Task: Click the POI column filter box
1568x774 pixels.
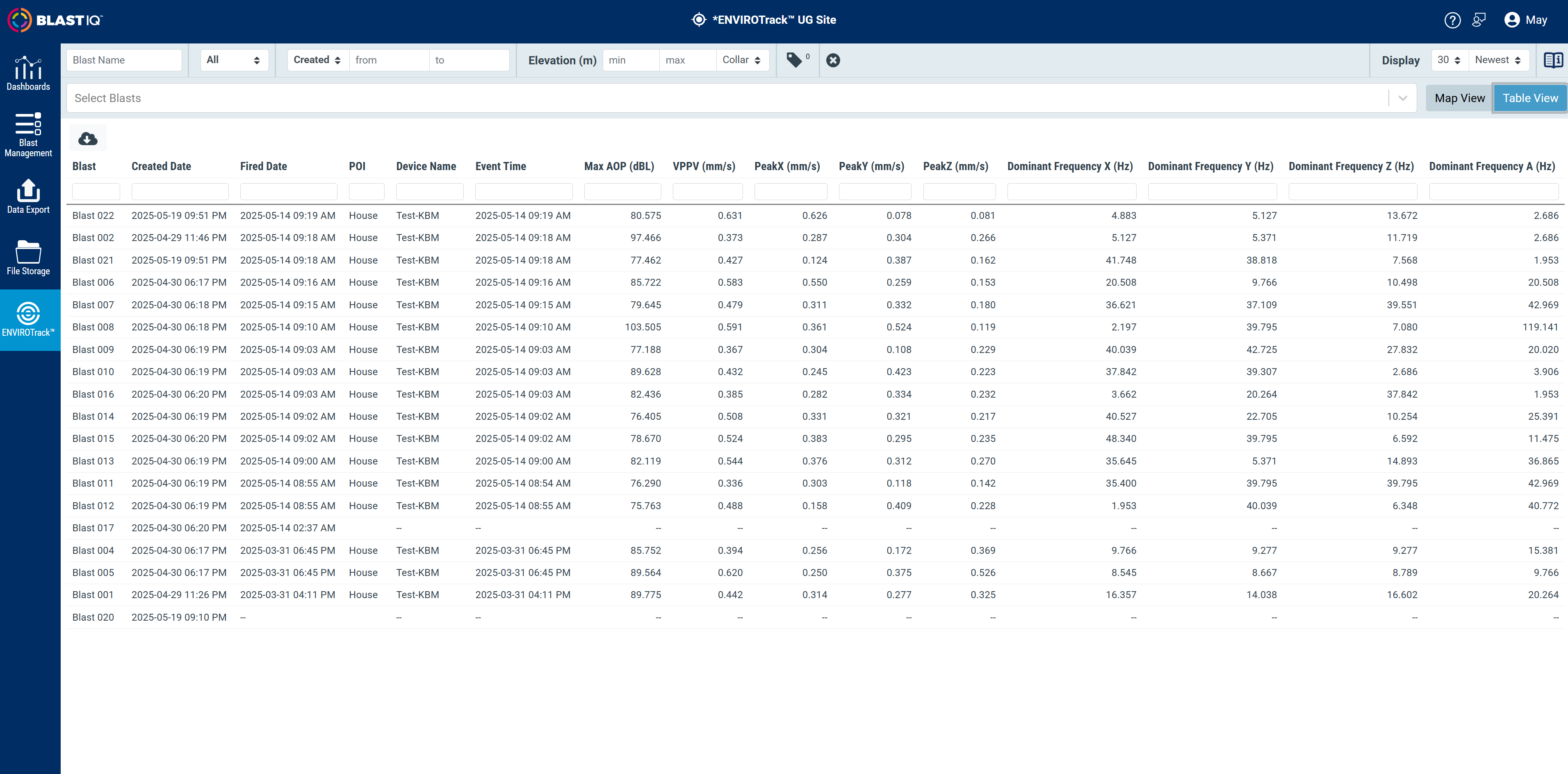Action: coord(367,191)
